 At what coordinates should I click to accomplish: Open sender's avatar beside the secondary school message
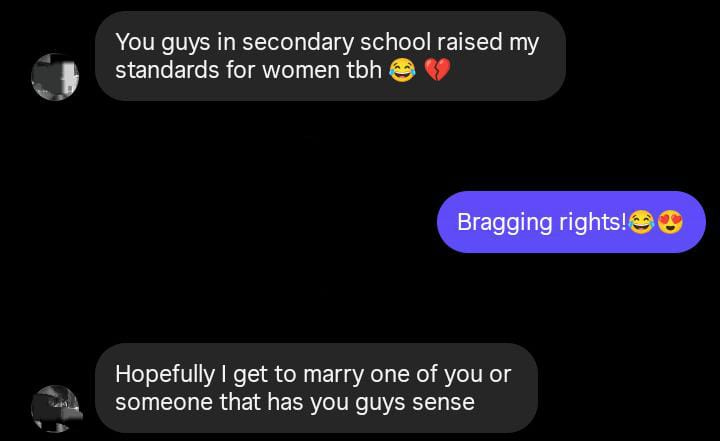(x=55, y=77)
